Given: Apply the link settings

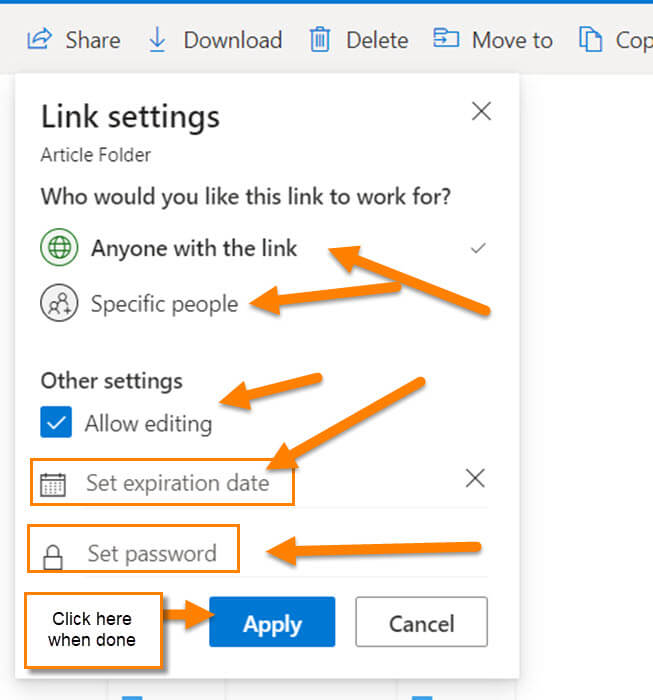Looking at the screenshot, I should [272, 622].
